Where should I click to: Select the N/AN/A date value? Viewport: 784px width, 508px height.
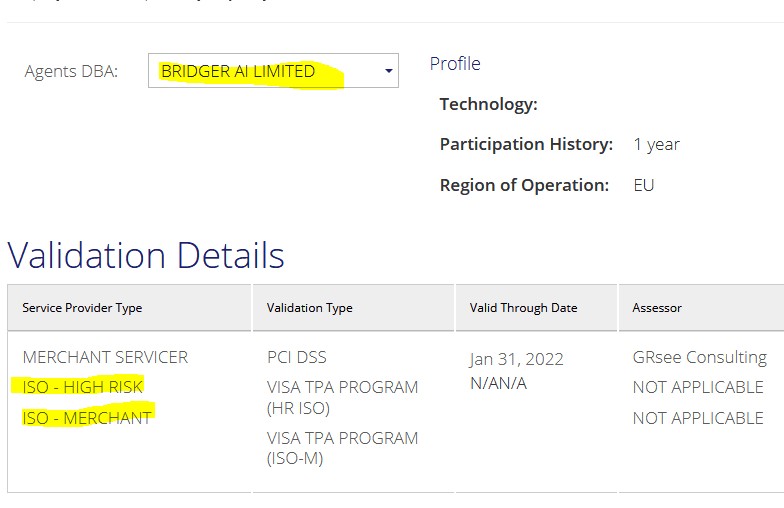click(498, 383)
